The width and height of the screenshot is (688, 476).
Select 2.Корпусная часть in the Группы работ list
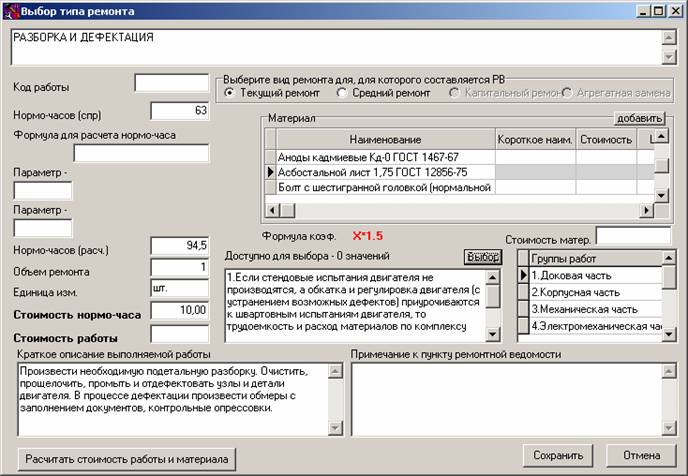tap(595, 293)
